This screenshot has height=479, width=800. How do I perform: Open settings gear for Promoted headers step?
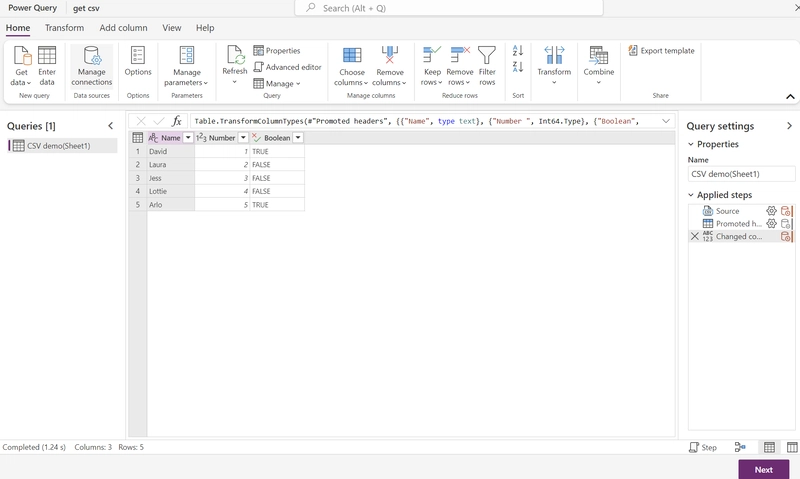coord(771,223)
